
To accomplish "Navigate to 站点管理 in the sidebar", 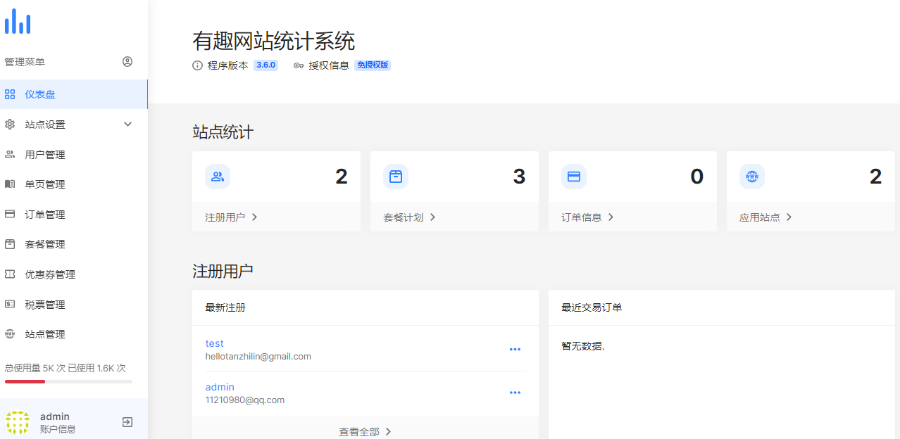I will [73, 334].
